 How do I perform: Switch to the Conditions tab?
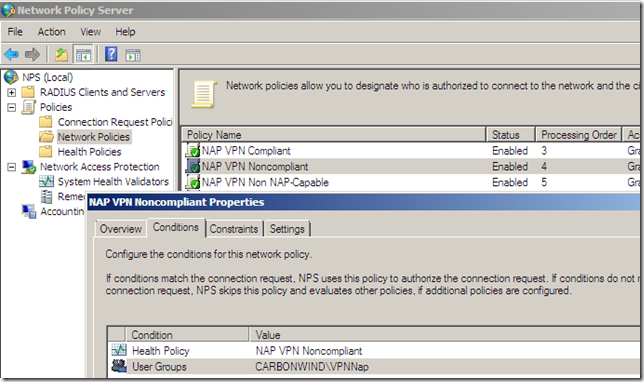[x=176, y=227]
